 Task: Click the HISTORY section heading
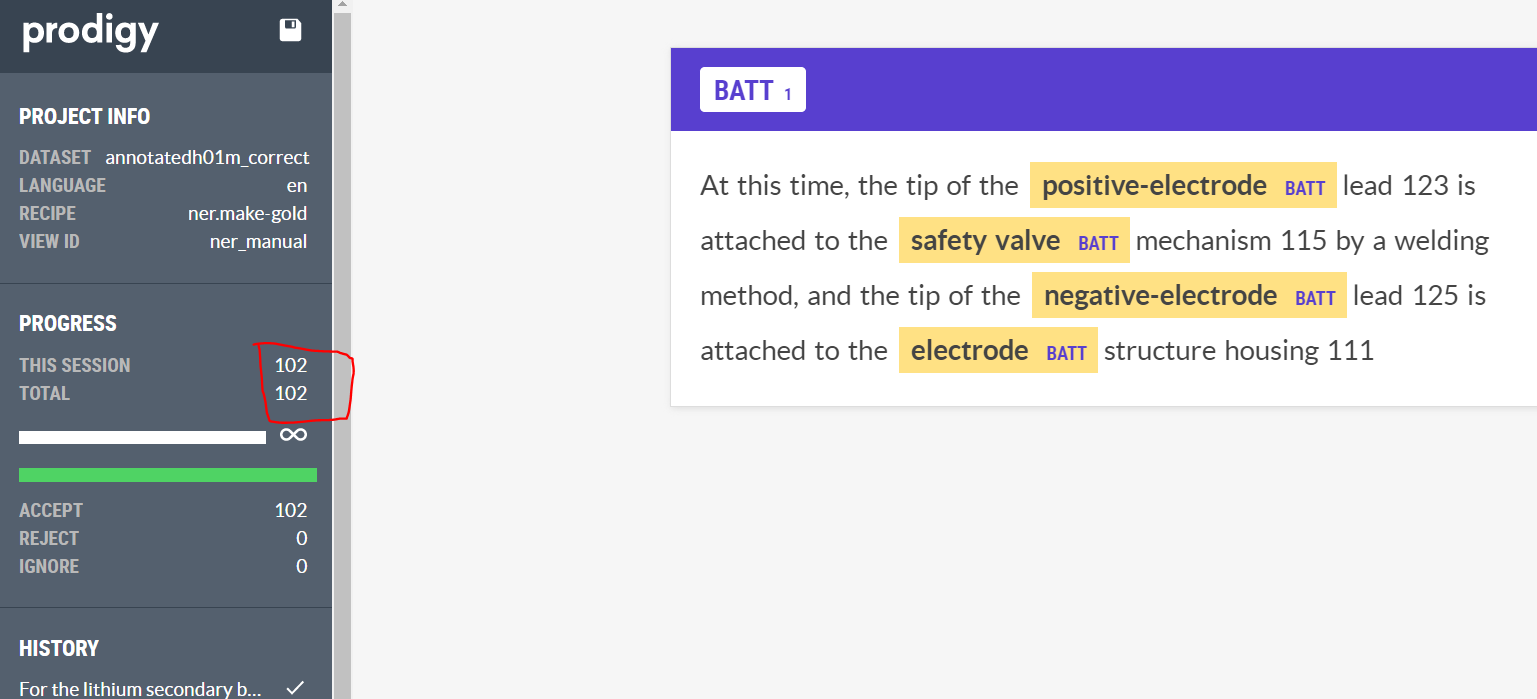(x=59, y=648)
